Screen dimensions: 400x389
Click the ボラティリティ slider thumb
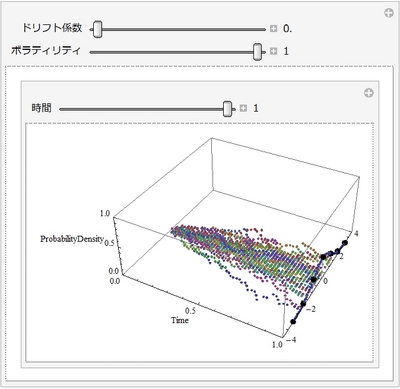257,52
